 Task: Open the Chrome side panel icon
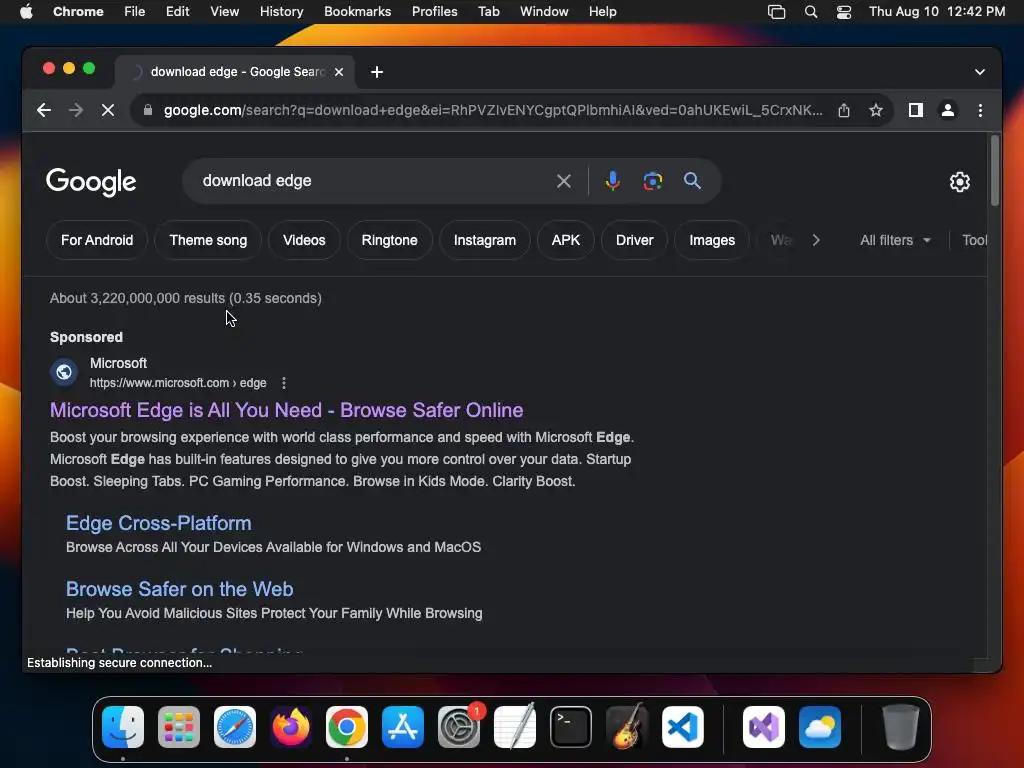916,110
